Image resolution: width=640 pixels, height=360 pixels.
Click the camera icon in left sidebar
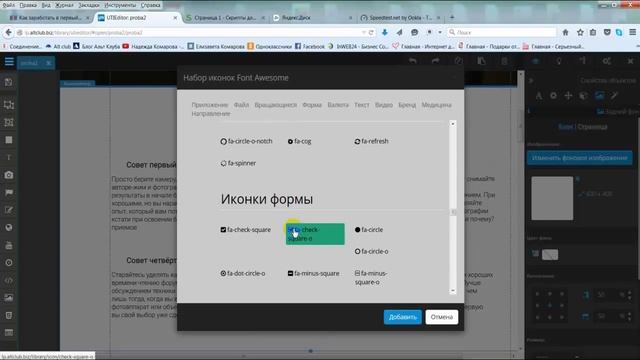click(x=9, y=175)
